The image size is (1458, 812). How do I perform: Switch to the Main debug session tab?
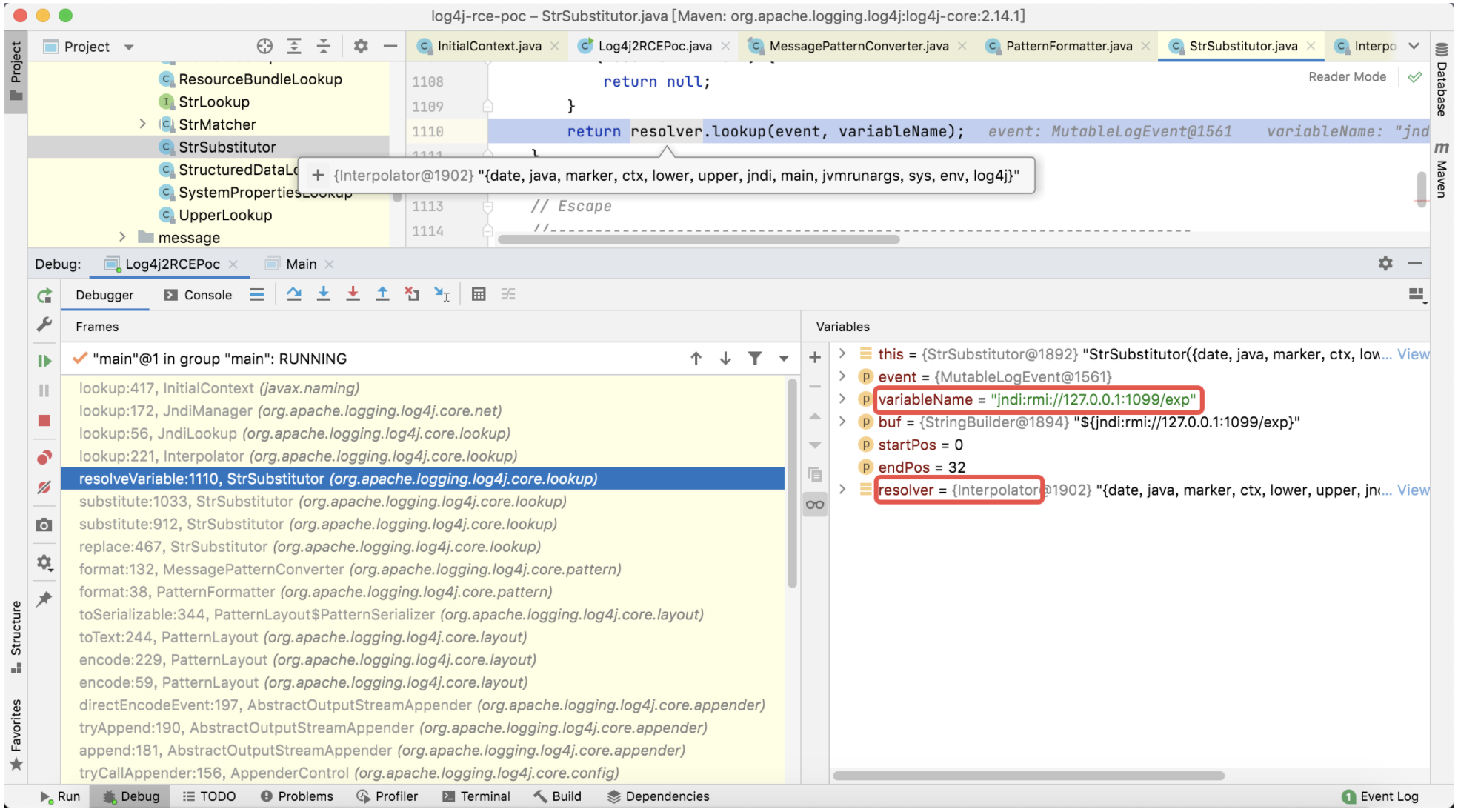pyautogui.click(x=301, y=264)
